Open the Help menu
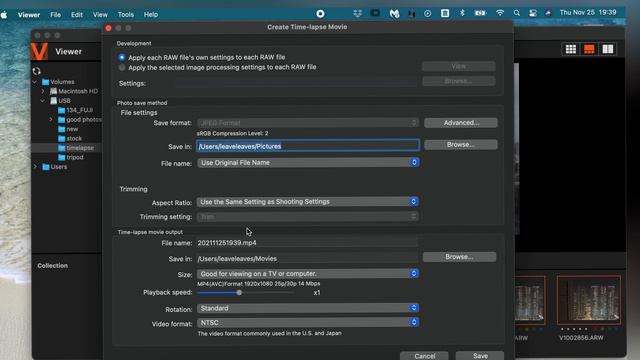Image resolution: width=640 pixels, height=360 pixels. point(151,14)
